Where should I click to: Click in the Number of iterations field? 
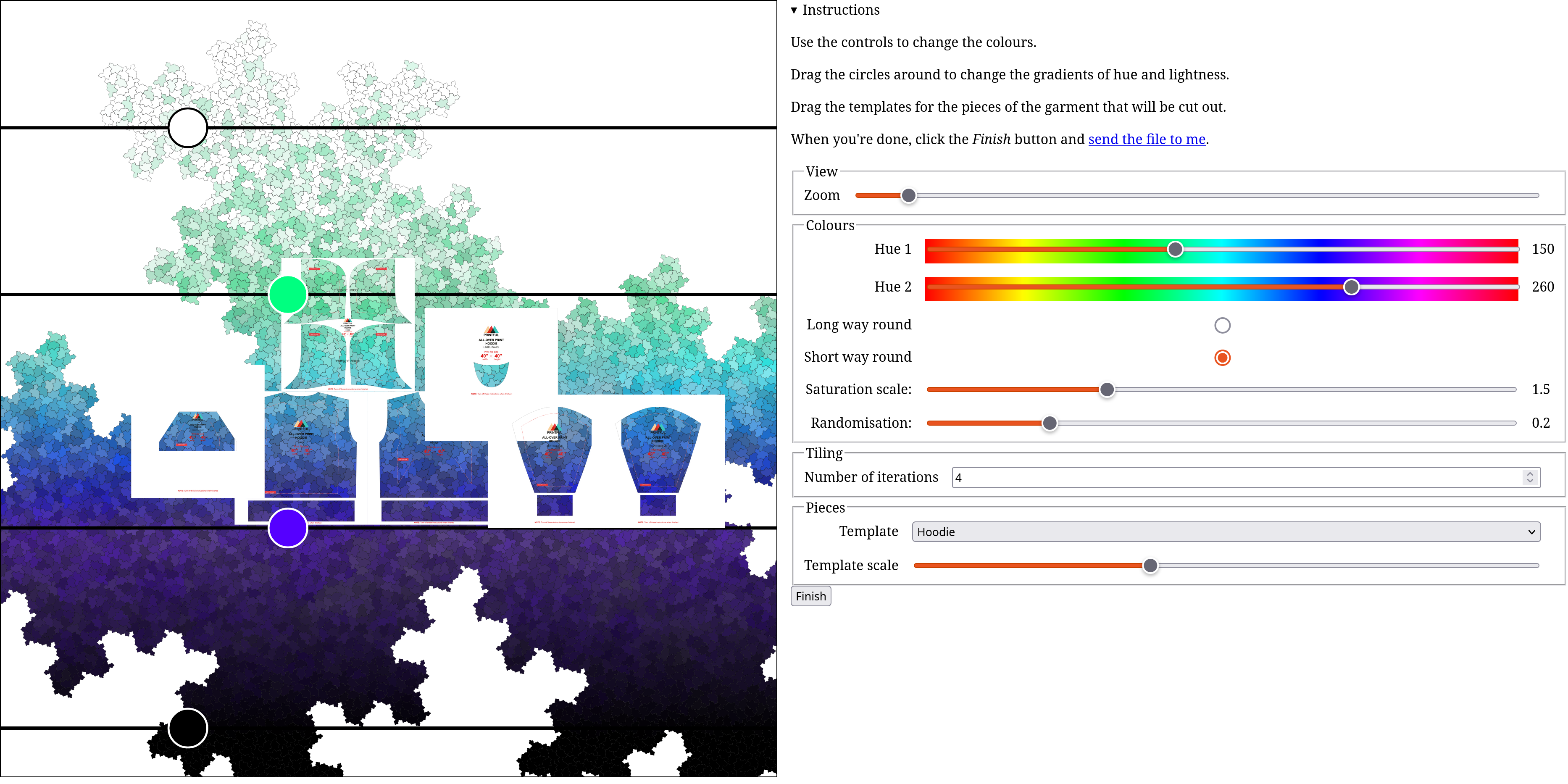pos(1236,477)
